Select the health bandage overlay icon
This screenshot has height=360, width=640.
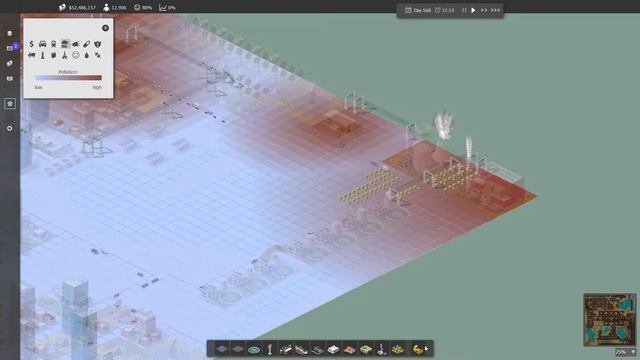point(87,44)
